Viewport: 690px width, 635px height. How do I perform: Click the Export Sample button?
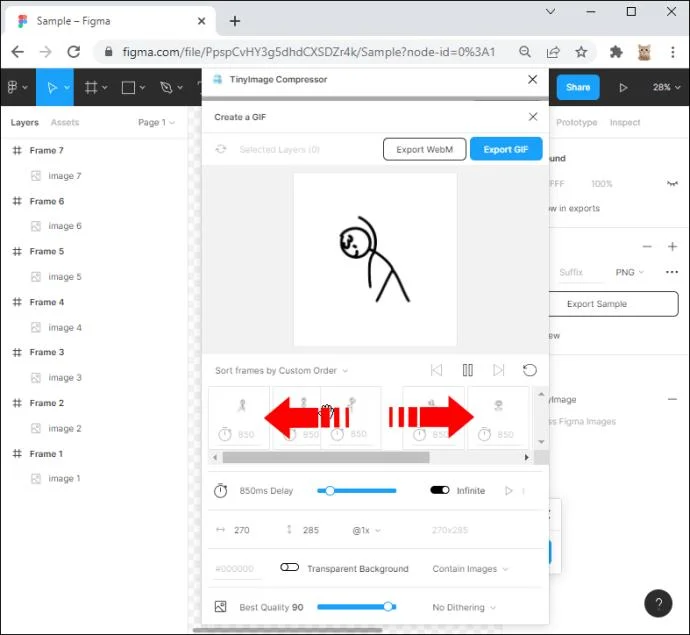[613, 304]
